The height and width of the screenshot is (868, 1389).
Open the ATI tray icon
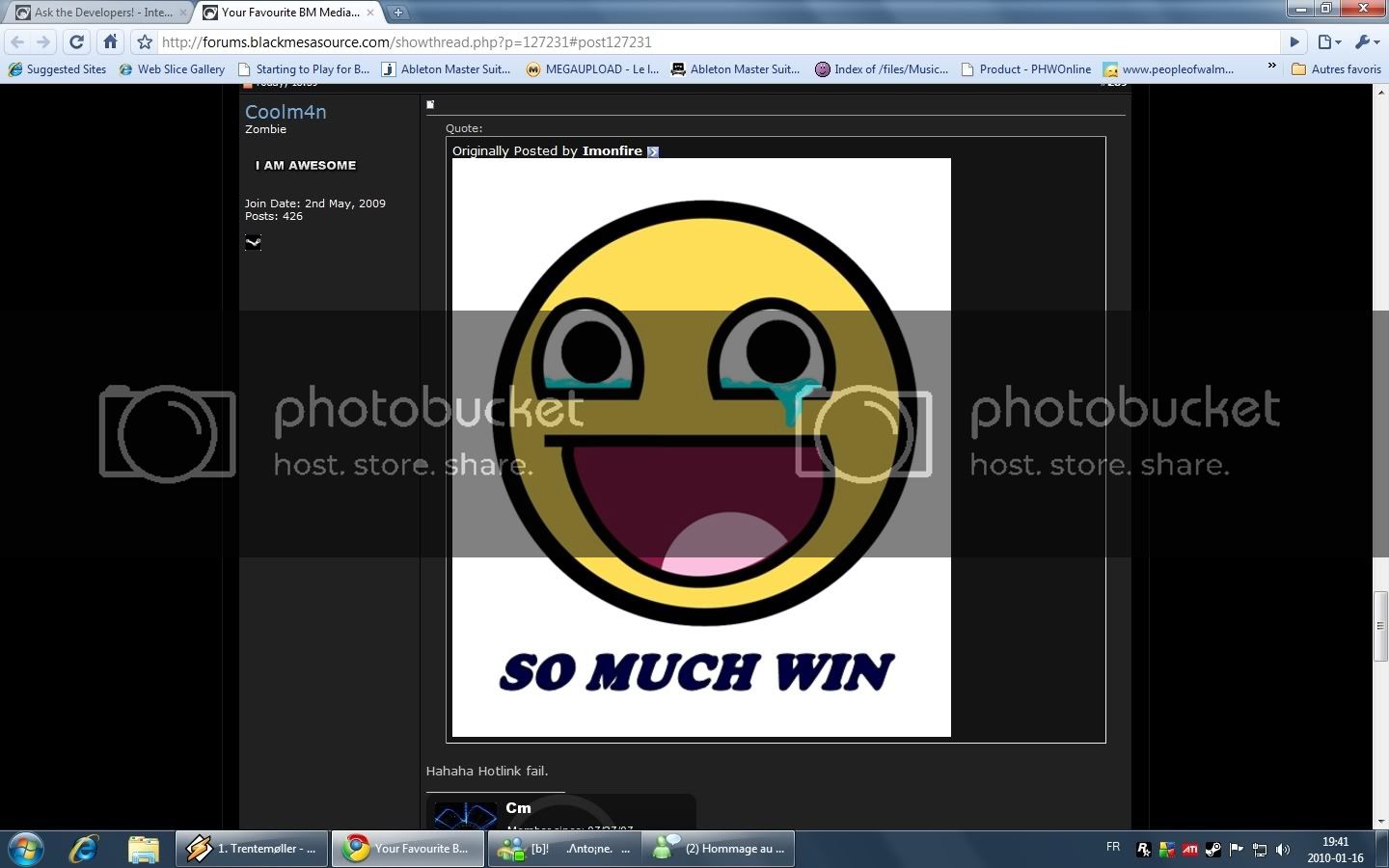[1190, 850]
